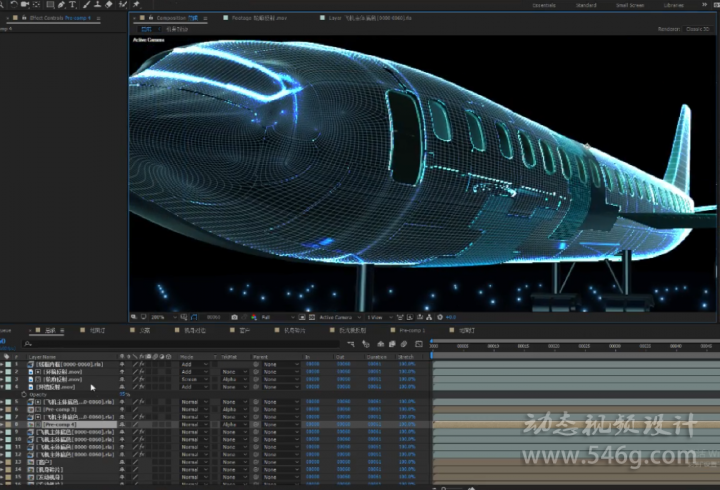Click the Opacity value 35% on layer 4
This screenshot has height=490, width=720.
click(125, 394)
